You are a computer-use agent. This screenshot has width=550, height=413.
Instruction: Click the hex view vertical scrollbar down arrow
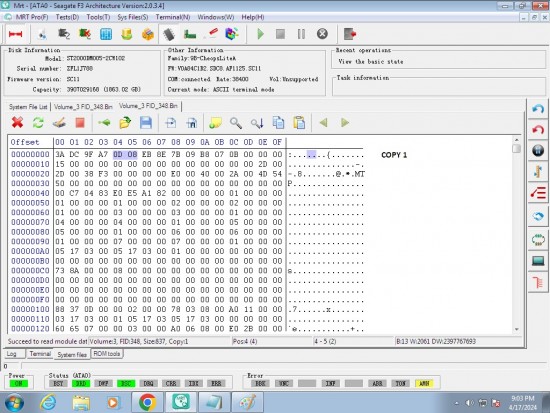coord(517,329)
